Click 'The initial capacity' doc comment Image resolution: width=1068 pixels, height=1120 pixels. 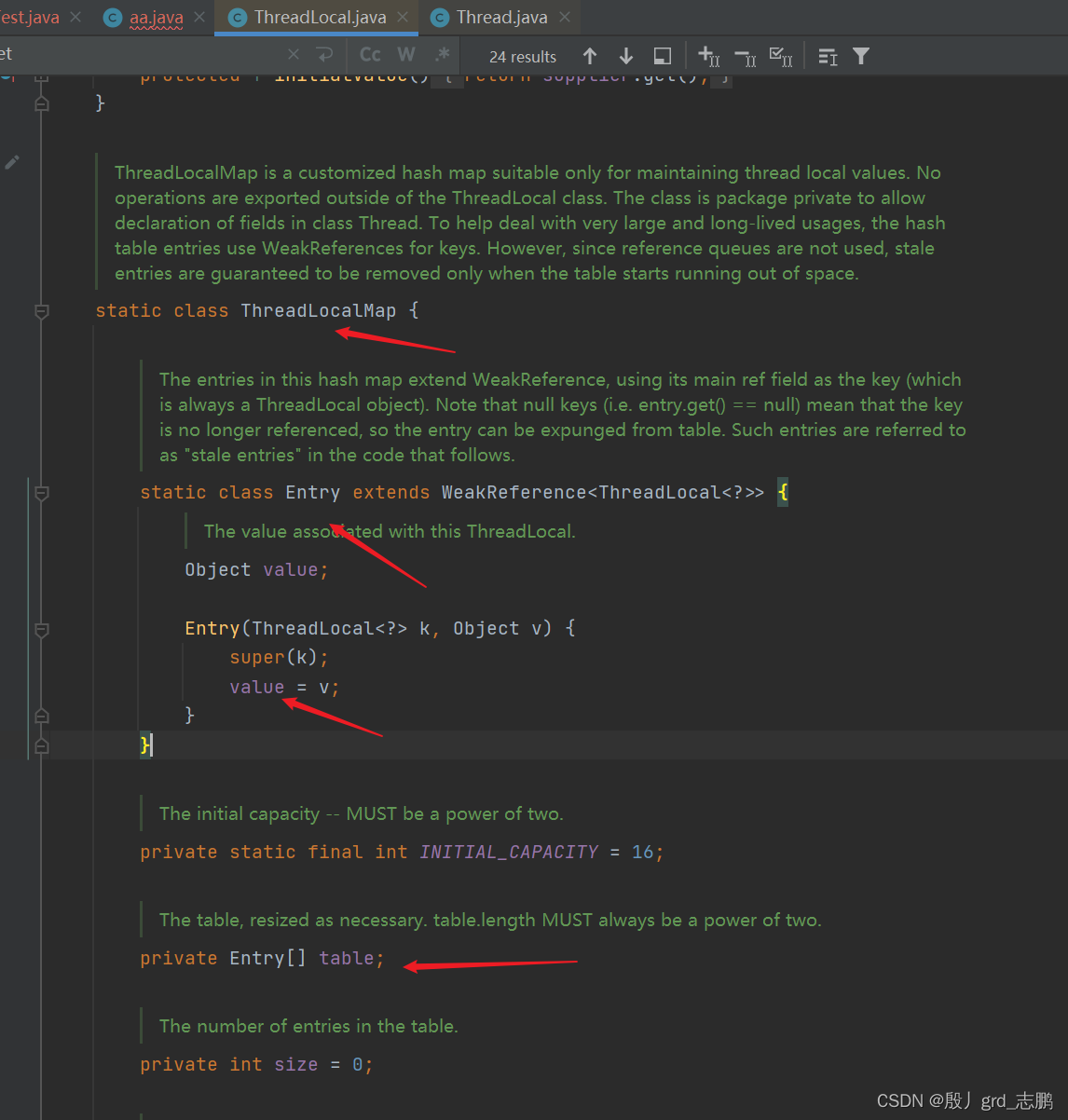click(361, 813)
